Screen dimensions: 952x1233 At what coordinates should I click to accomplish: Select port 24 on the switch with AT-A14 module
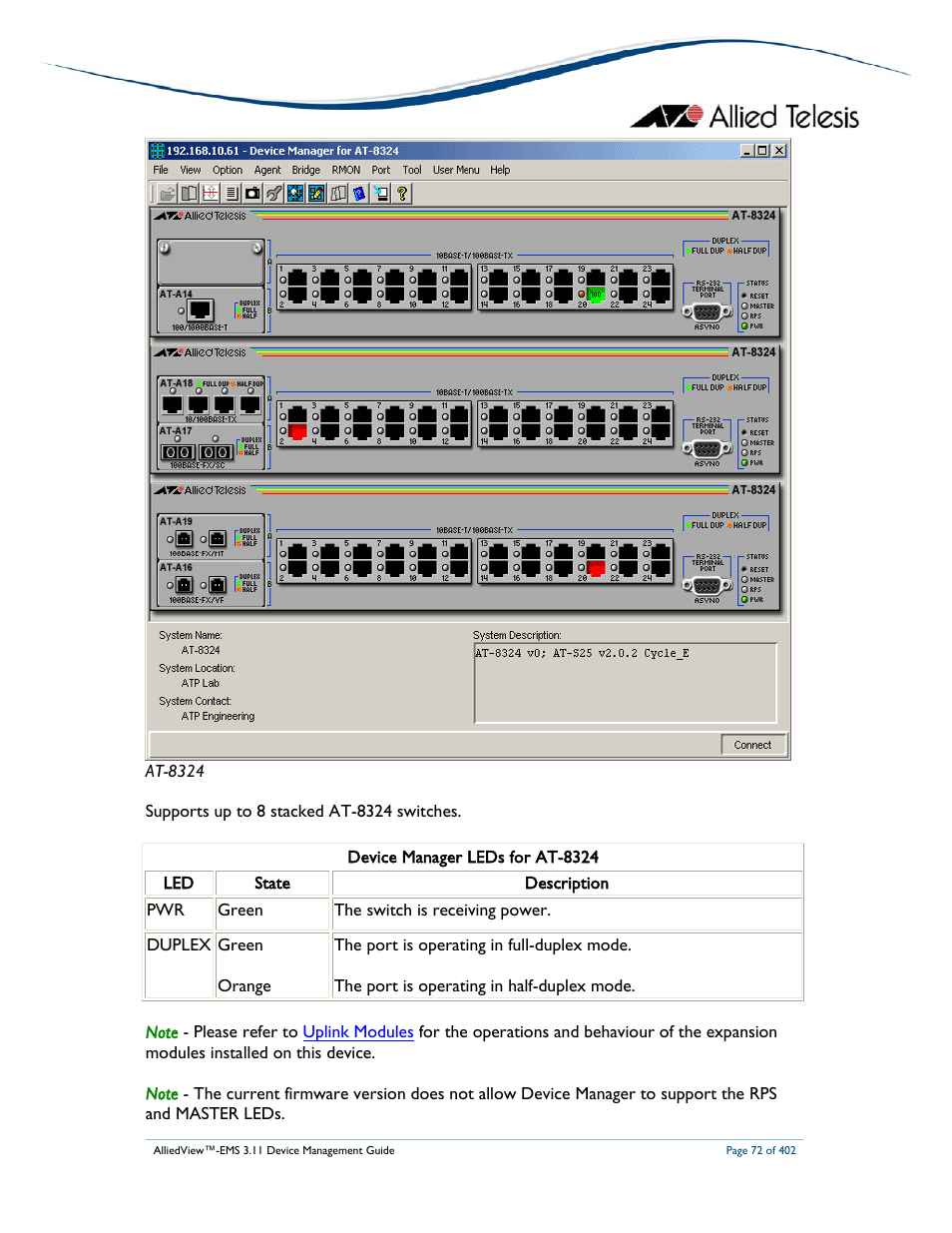[x=661, y=295]
